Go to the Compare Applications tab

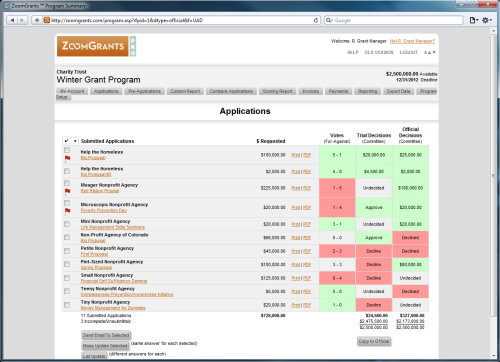[x=231, y=91]
